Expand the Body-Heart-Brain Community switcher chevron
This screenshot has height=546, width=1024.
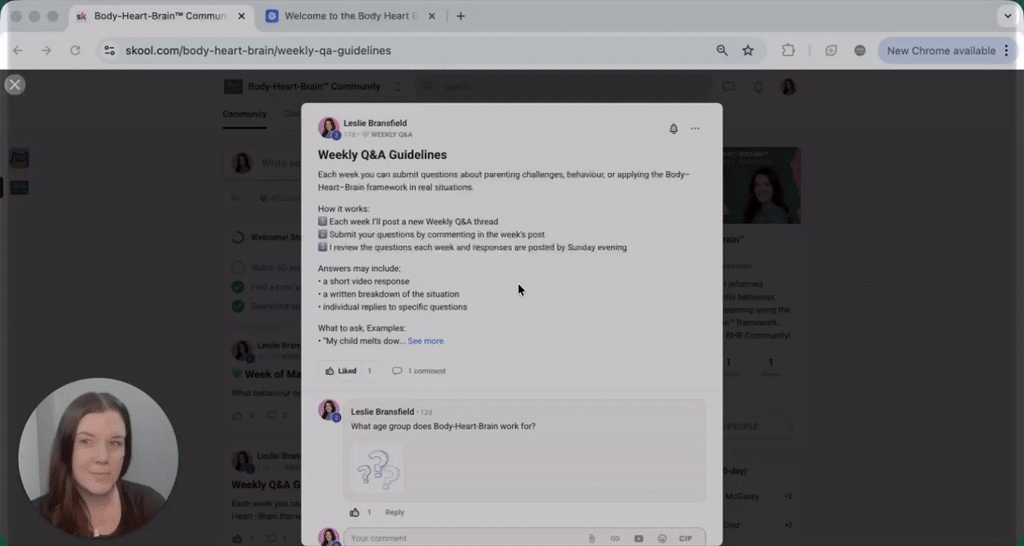coord(397,86)
